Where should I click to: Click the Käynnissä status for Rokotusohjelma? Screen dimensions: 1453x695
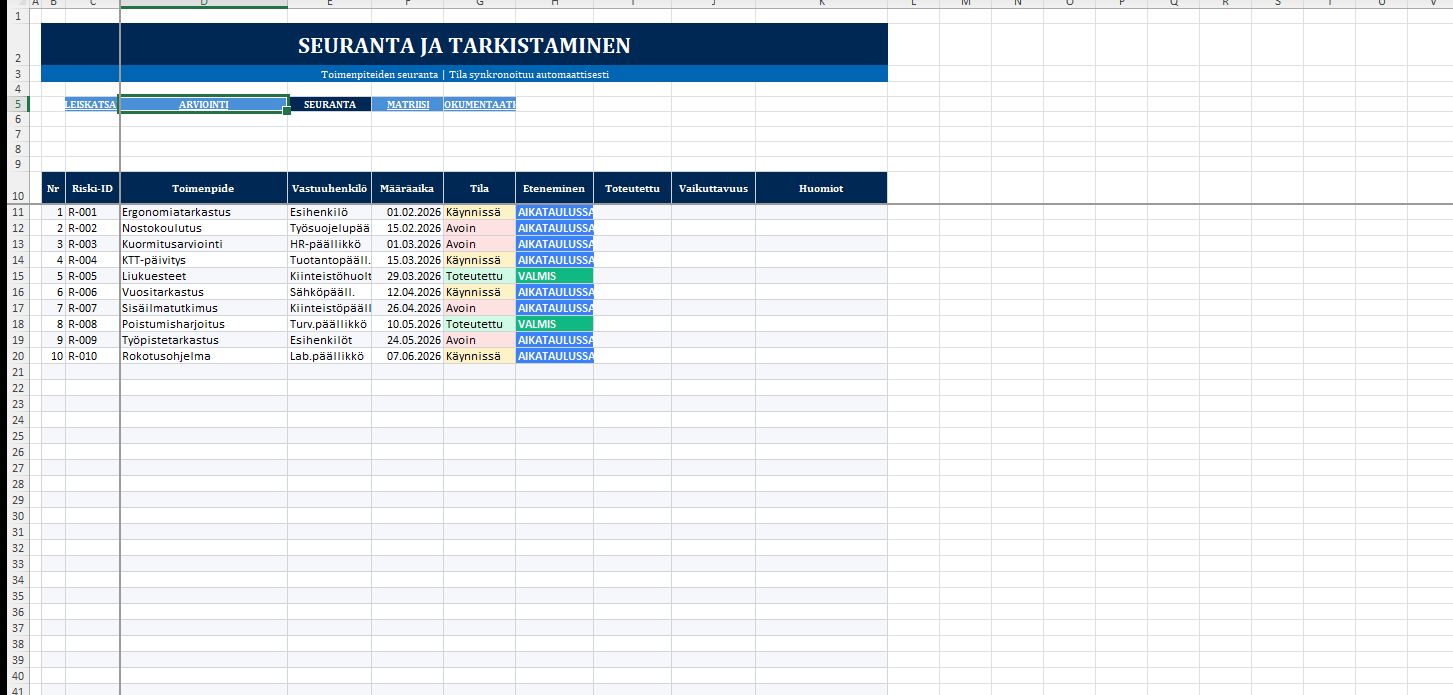point(479,356)
